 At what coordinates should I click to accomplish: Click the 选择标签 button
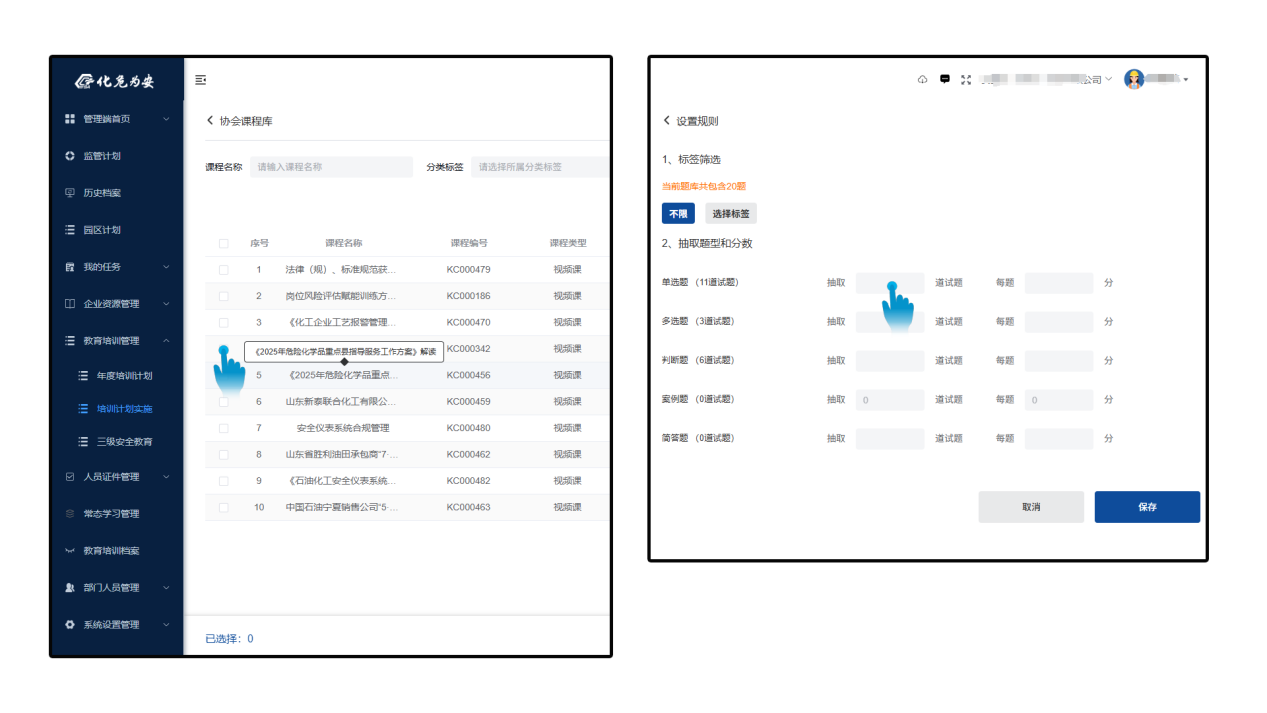point(730,213)
